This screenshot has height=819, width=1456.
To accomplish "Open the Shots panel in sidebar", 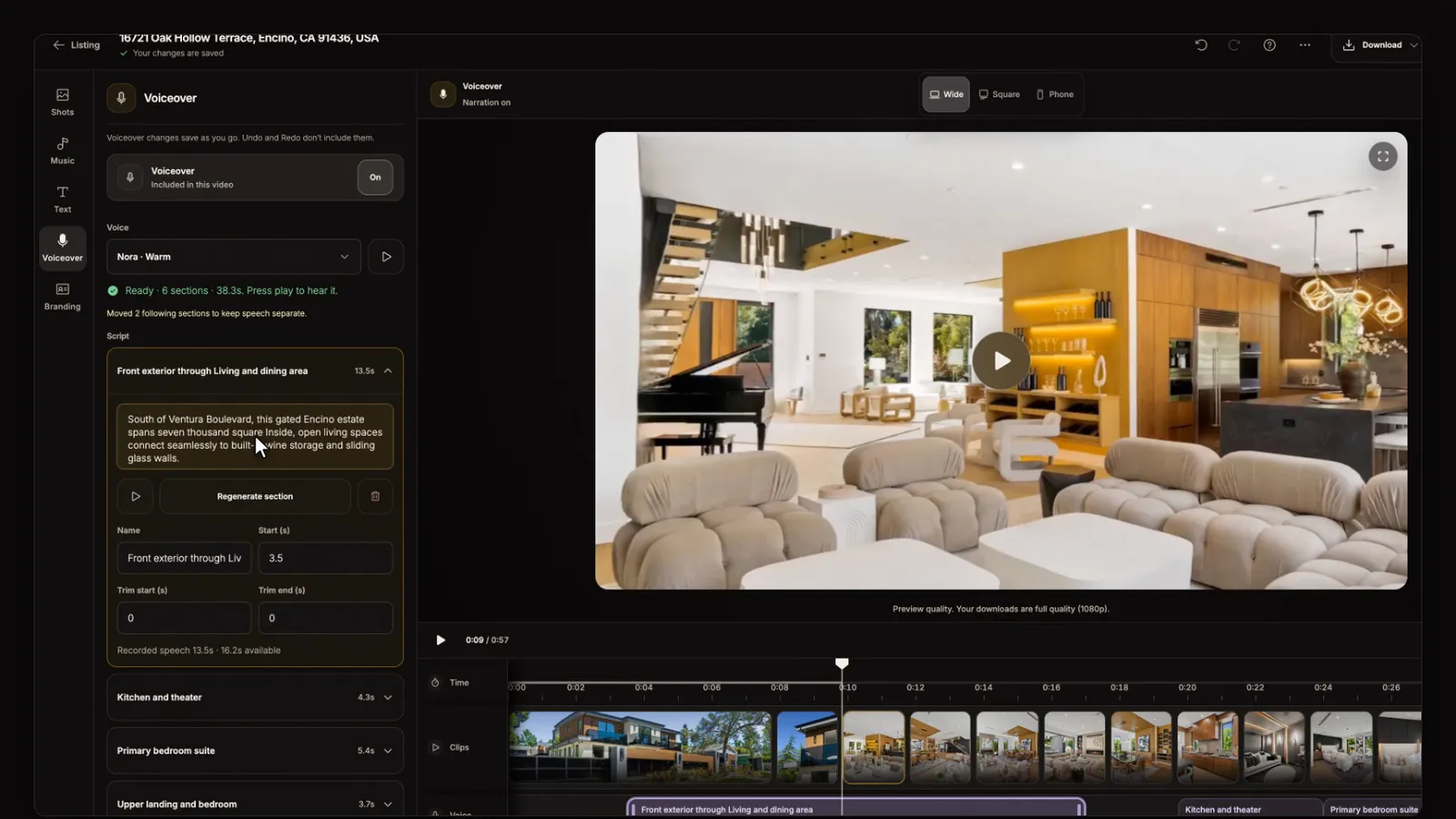I will [62, 102].
